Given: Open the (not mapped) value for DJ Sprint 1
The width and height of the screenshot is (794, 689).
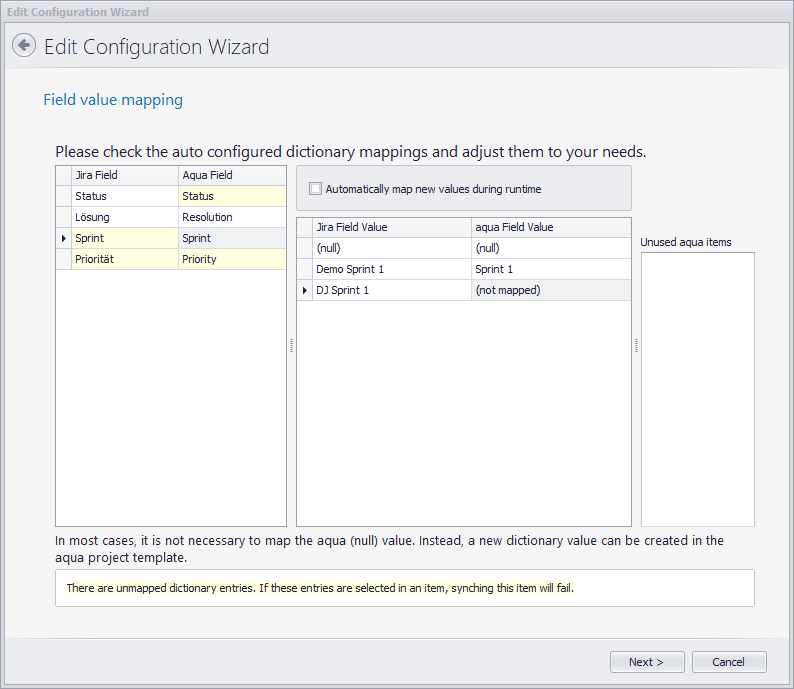Looking at the screenshot, I should [x=550, y=290].
